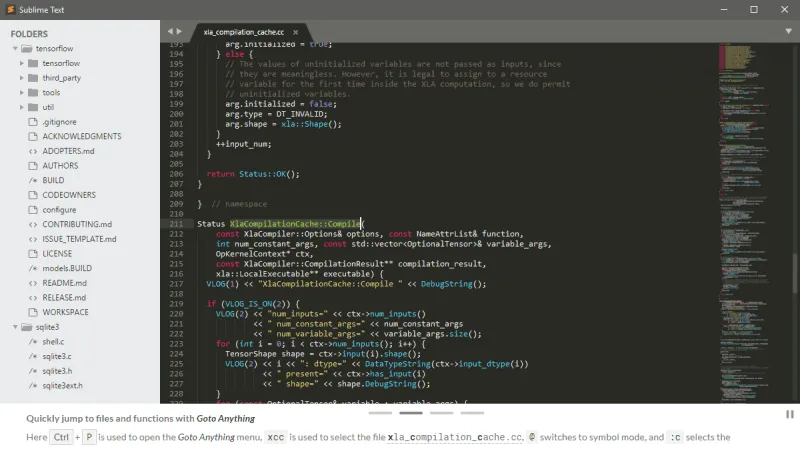800x449 pixels.
Task: Open models.BUILD file
Action: 67,268
